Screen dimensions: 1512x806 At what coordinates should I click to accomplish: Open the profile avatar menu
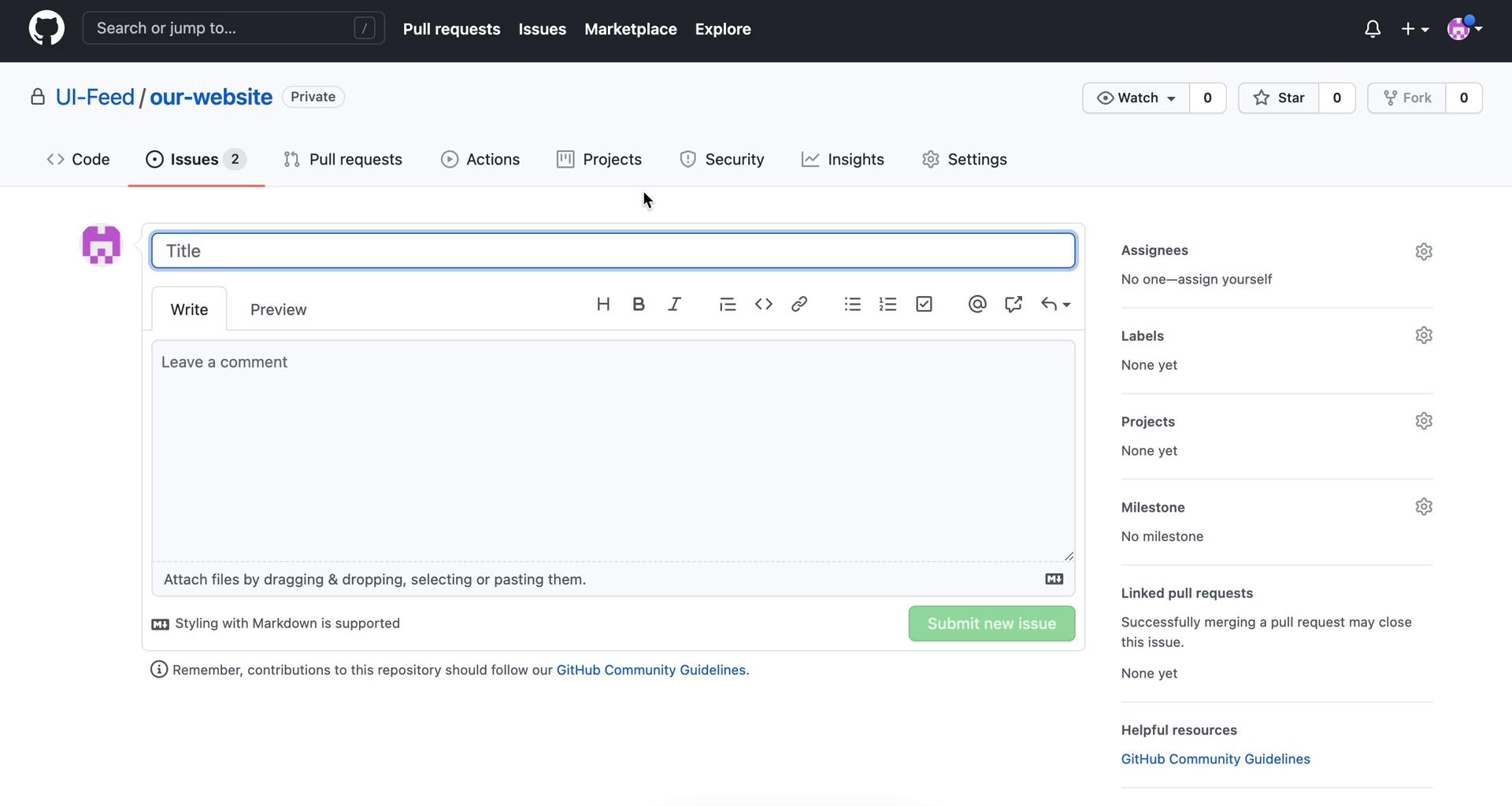tap(1465, 29)
